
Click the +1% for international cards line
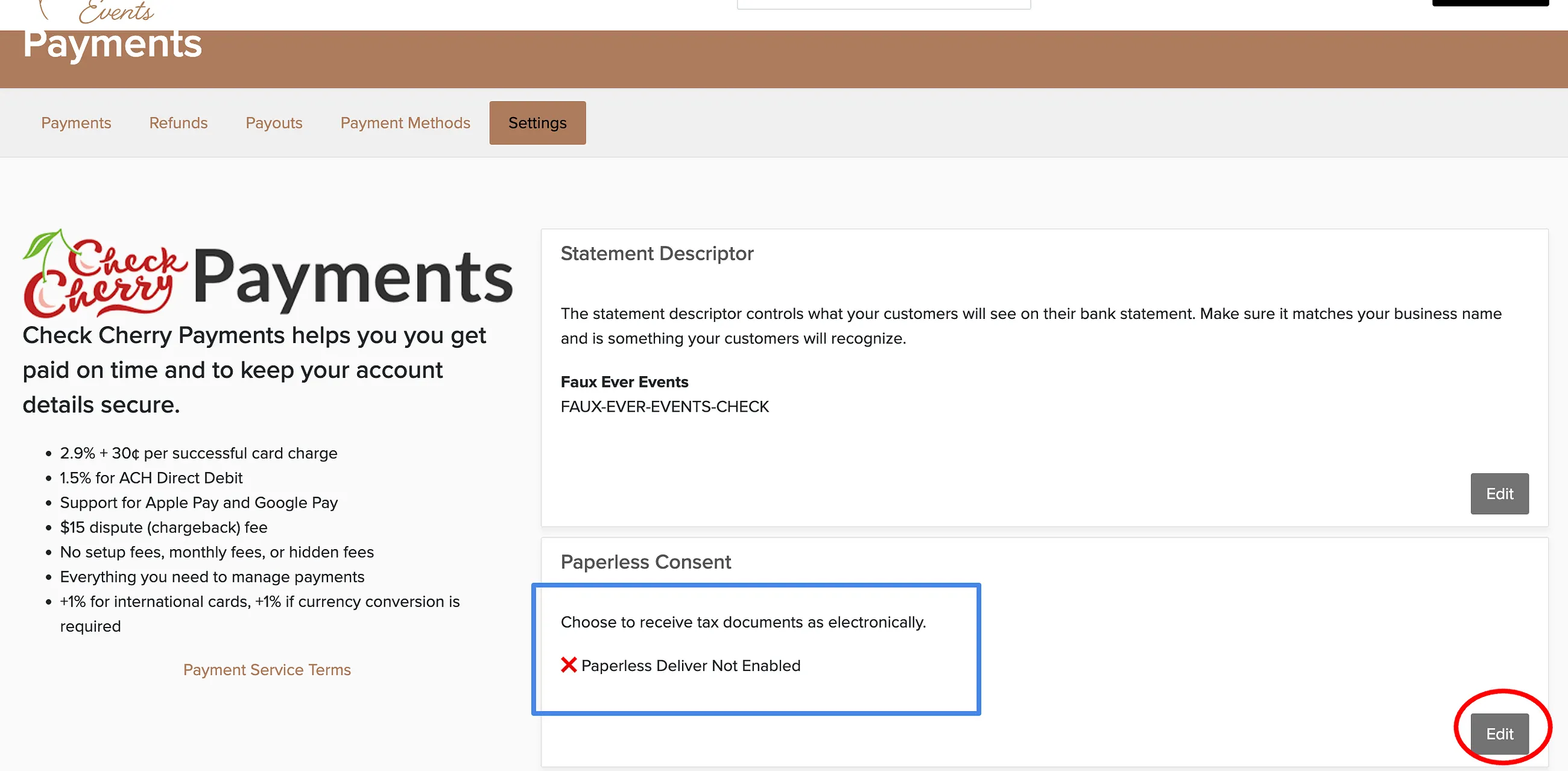click(260, 614)
